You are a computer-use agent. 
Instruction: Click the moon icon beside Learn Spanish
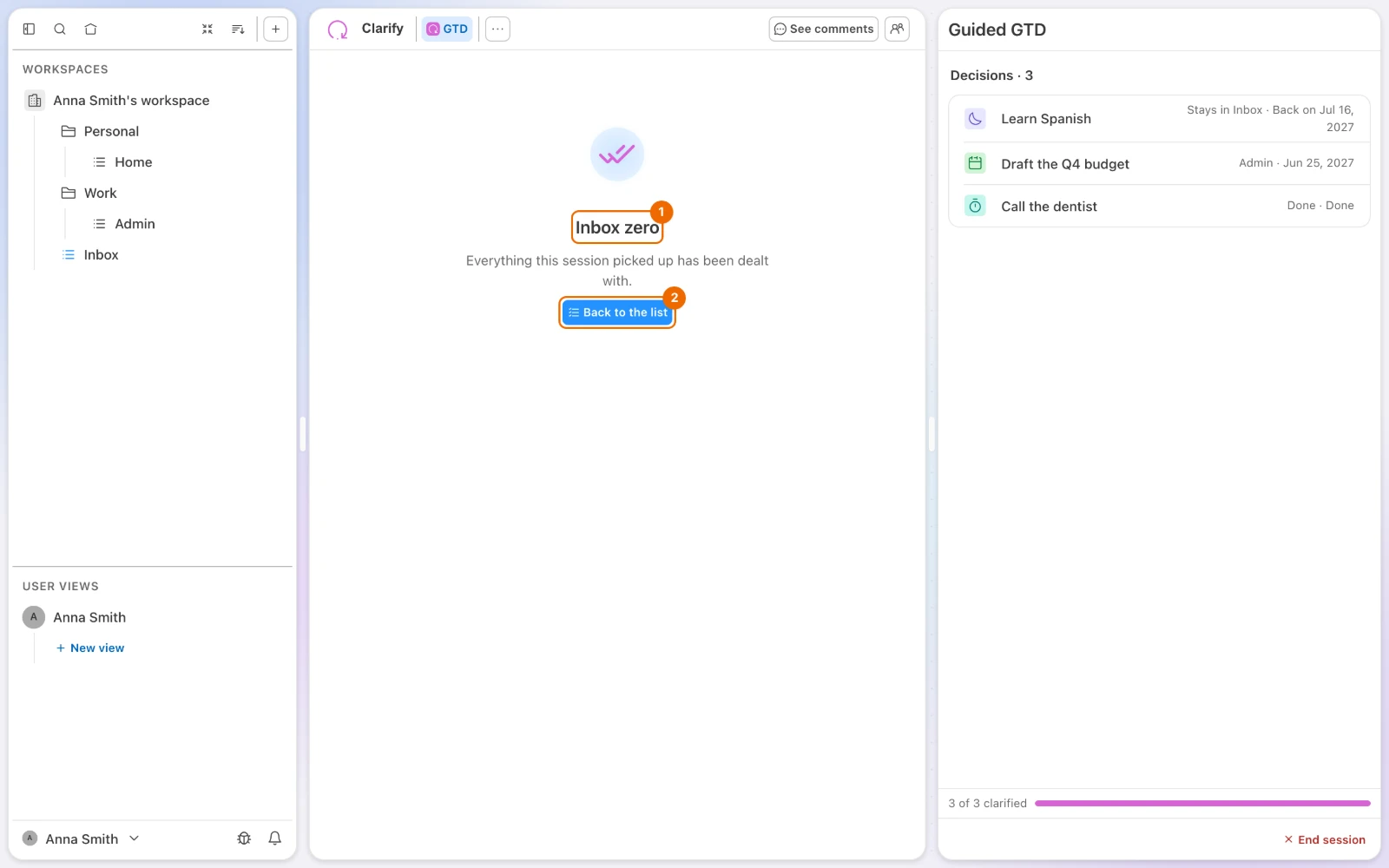(x=975, y=119)
